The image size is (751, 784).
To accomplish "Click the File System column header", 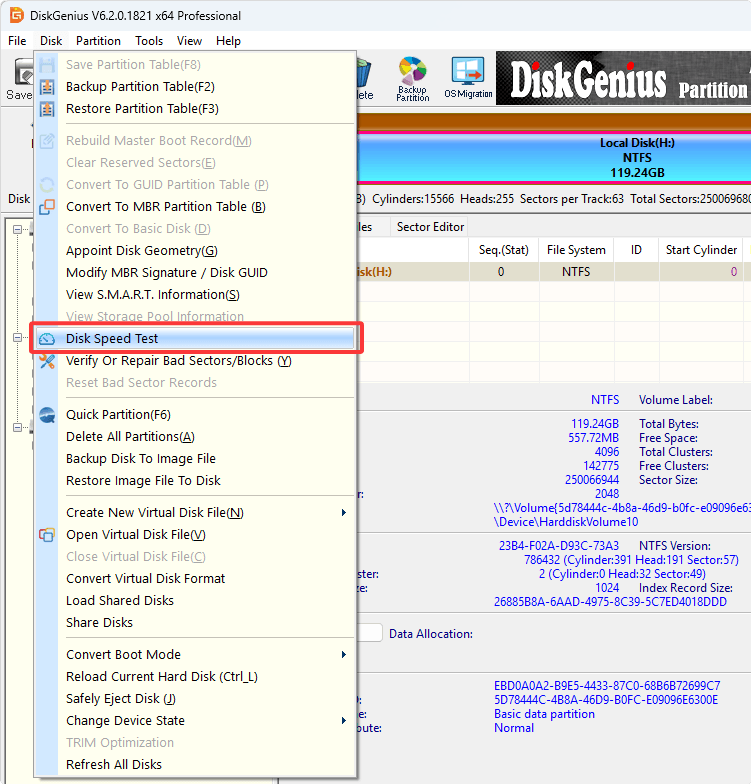I will pyautogui.click(x=576, y=250).
